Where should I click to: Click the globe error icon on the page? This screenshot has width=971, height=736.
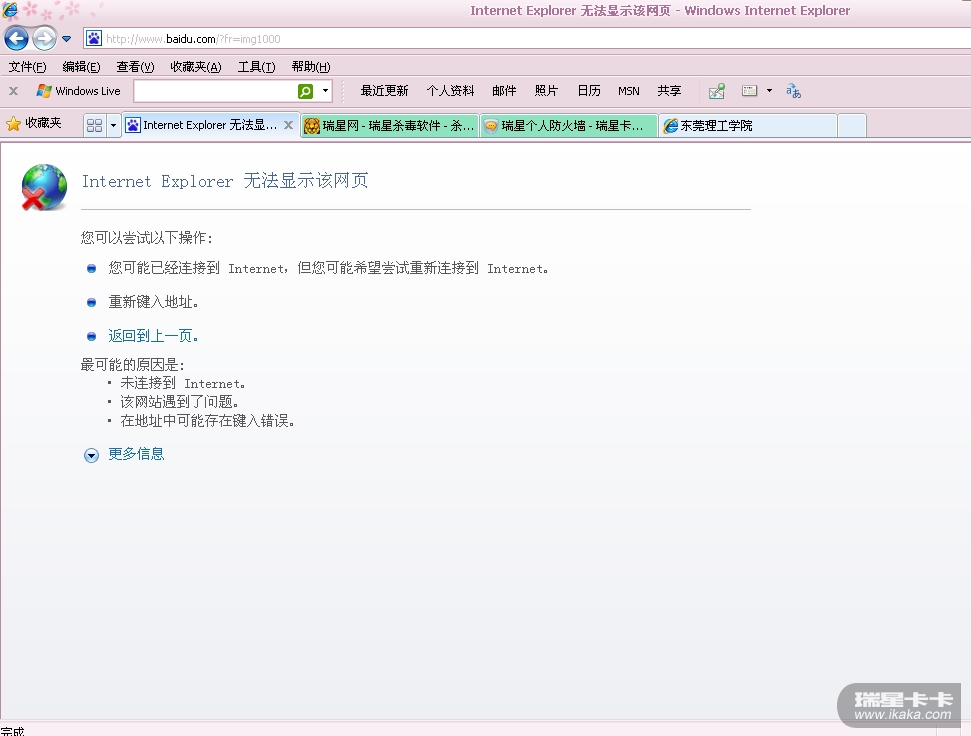tap(44, 188)
